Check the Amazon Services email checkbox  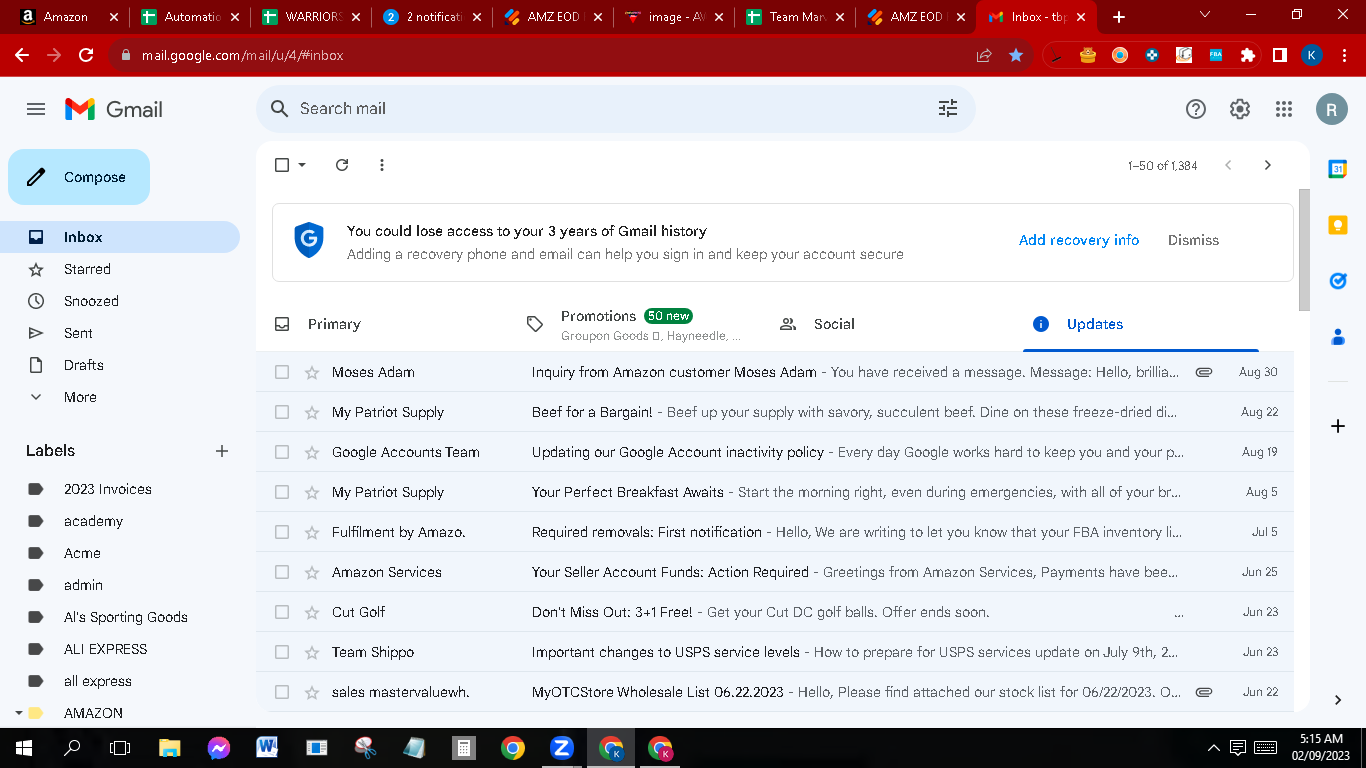click(282, 572)
